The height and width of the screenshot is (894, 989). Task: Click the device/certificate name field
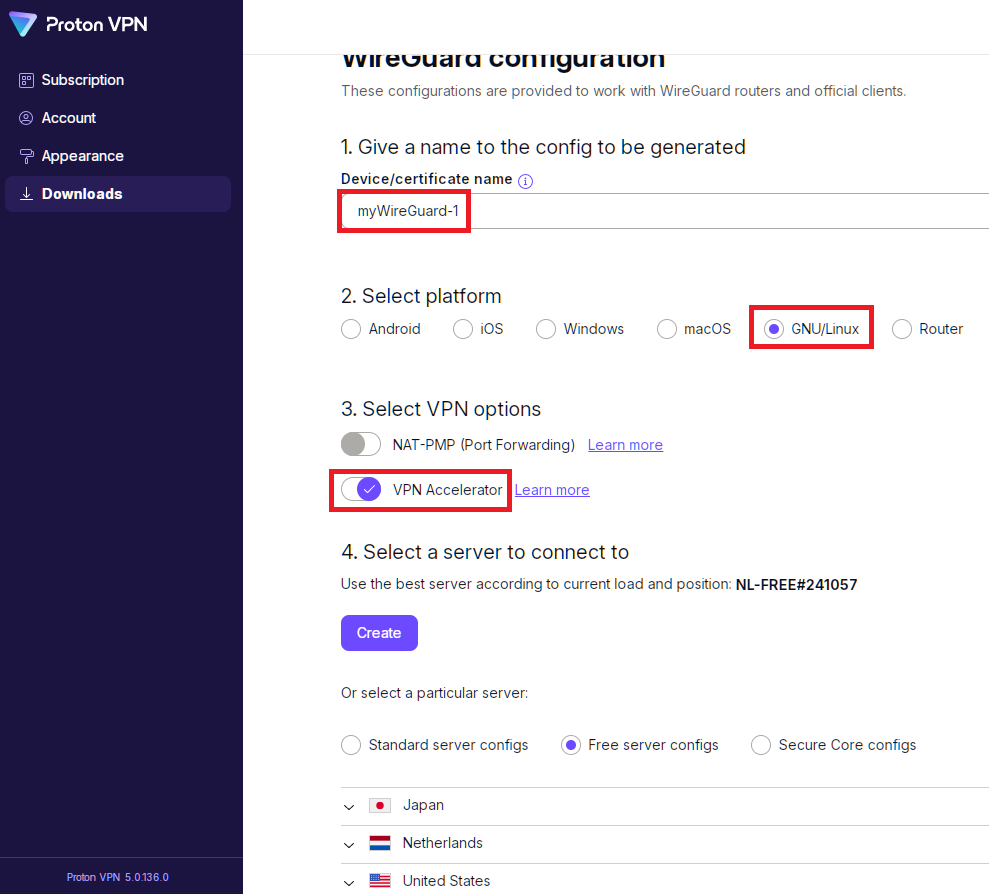tap(660, 212)
